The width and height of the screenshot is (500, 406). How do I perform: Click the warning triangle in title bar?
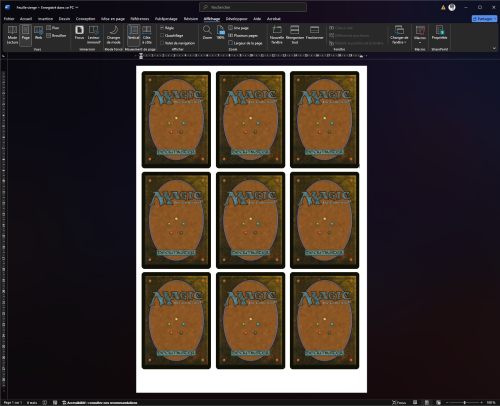[x=443, y=7]
